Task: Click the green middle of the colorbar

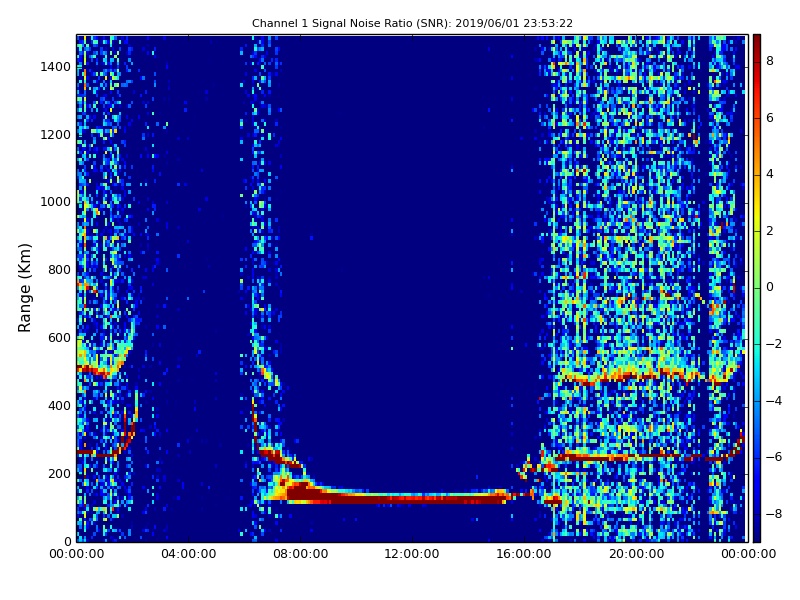Action: click(x=757, y=288)
